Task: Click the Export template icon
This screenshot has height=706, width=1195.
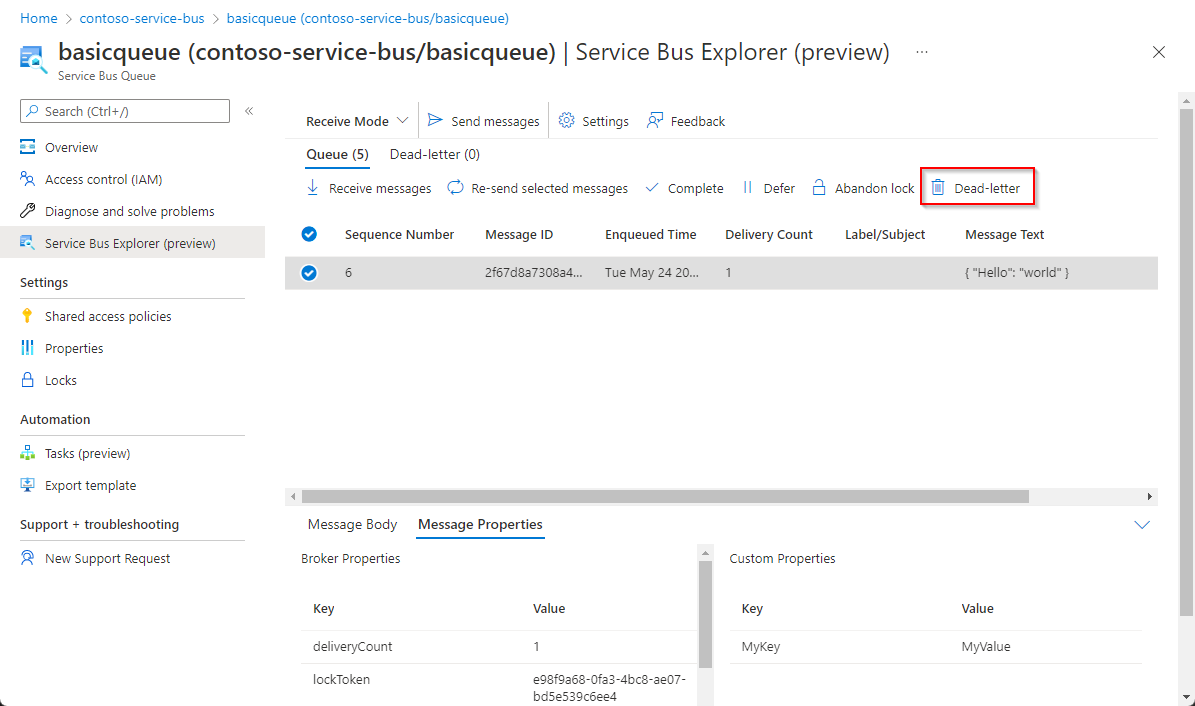Action: (x=27, y=485)
